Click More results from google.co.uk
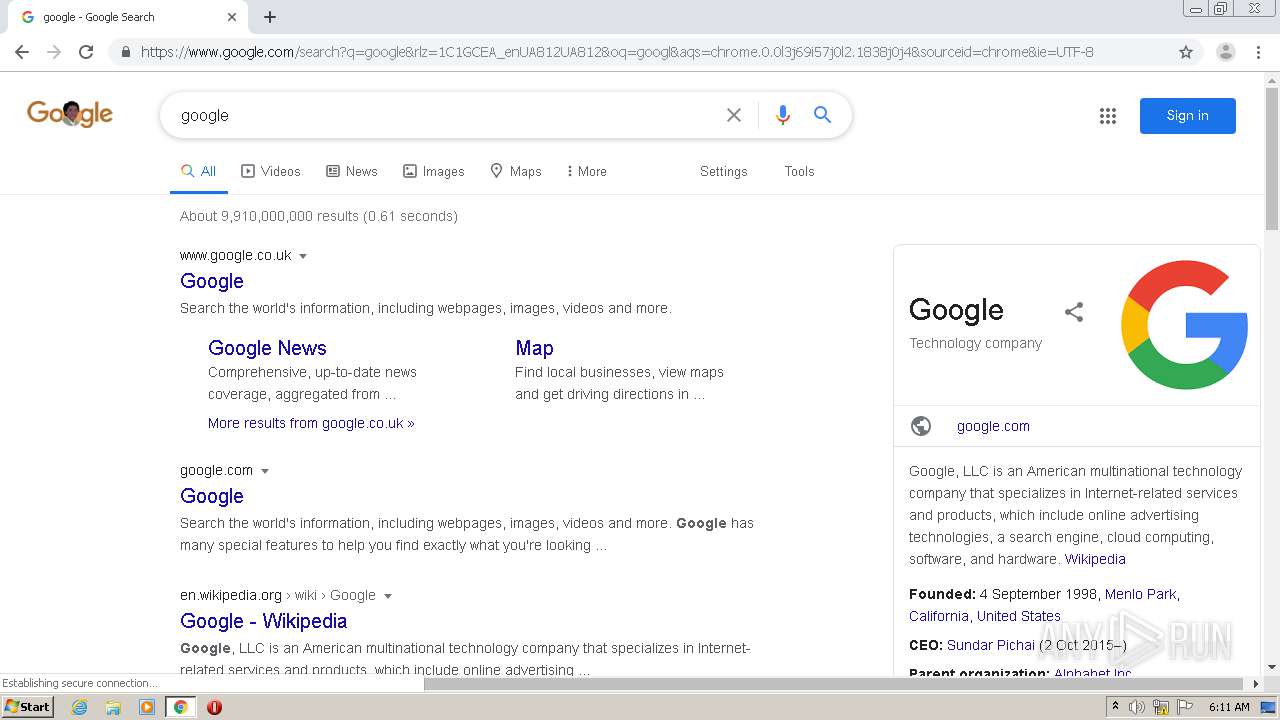Image resolution: width=1280 pixels, height=720 pixels. click(x=311, y=423)
